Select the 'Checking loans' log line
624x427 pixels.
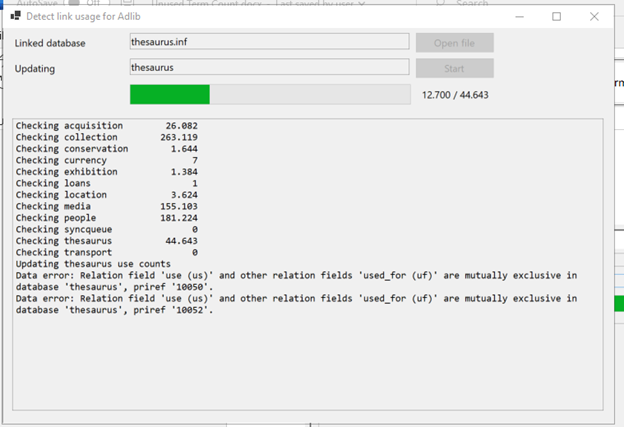[107, 183]
